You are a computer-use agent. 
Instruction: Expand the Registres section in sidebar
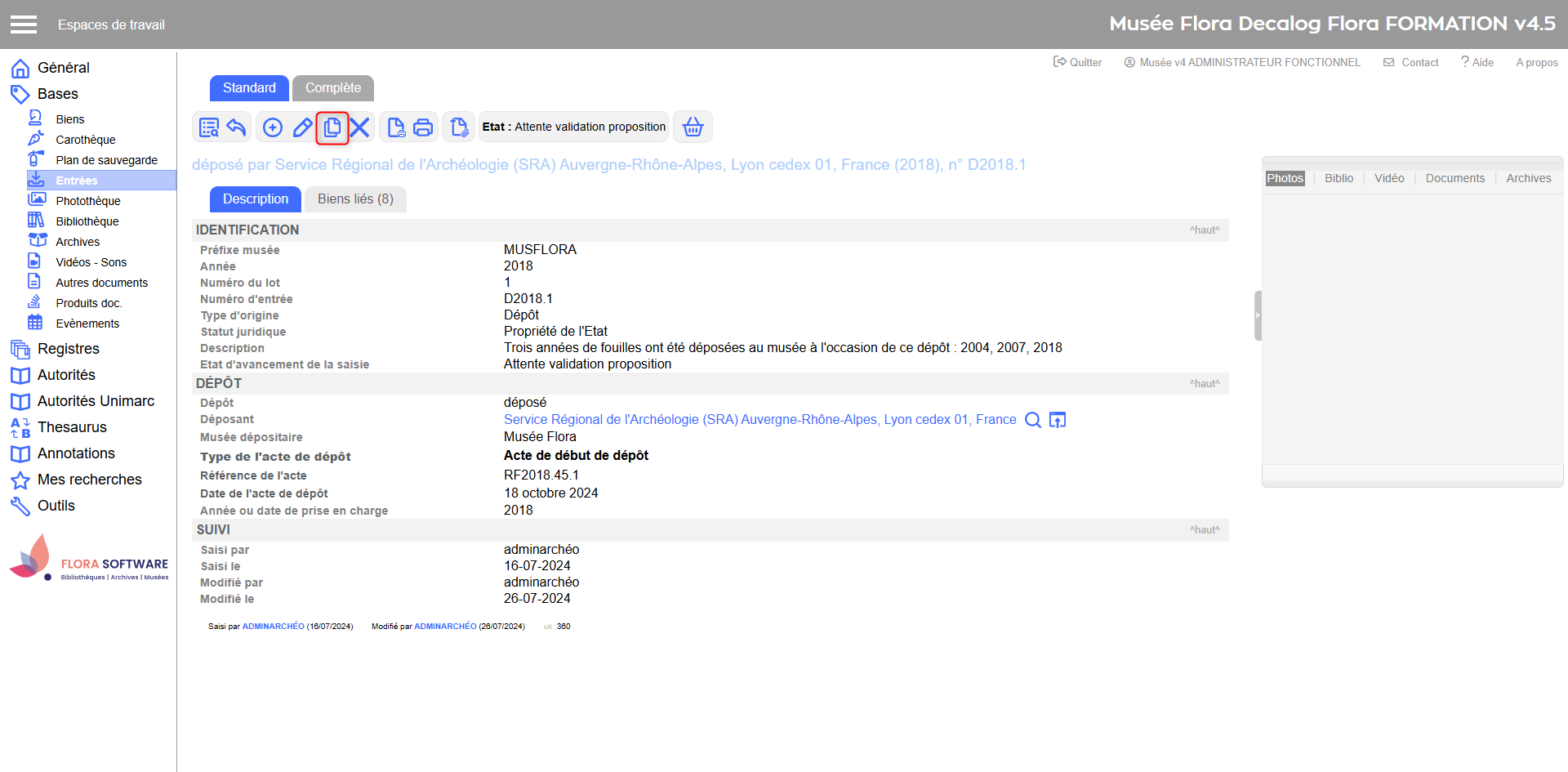68,349
